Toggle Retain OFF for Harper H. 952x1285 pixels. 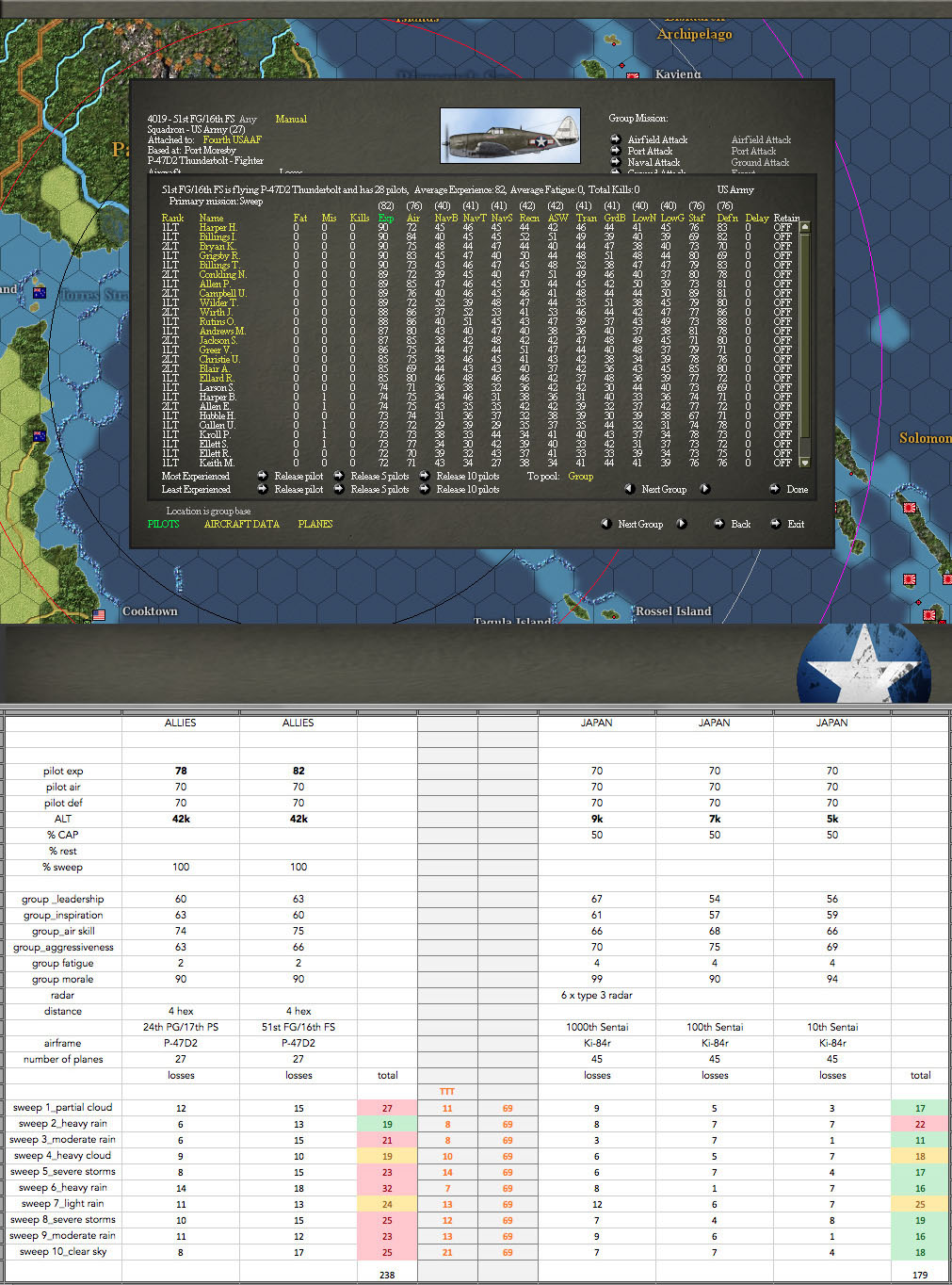(x=783, y=227)
